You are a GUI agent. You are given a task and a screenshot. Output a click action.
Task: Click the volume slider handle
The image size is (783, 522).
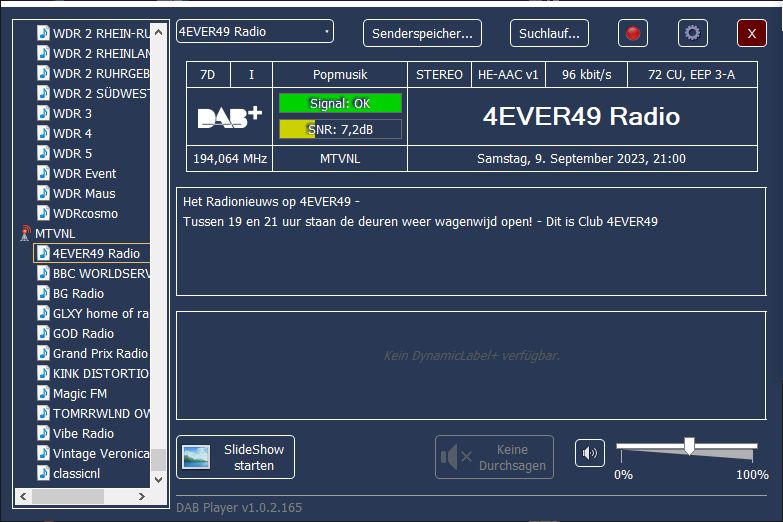pyautogui.click(x=689, y=446)
